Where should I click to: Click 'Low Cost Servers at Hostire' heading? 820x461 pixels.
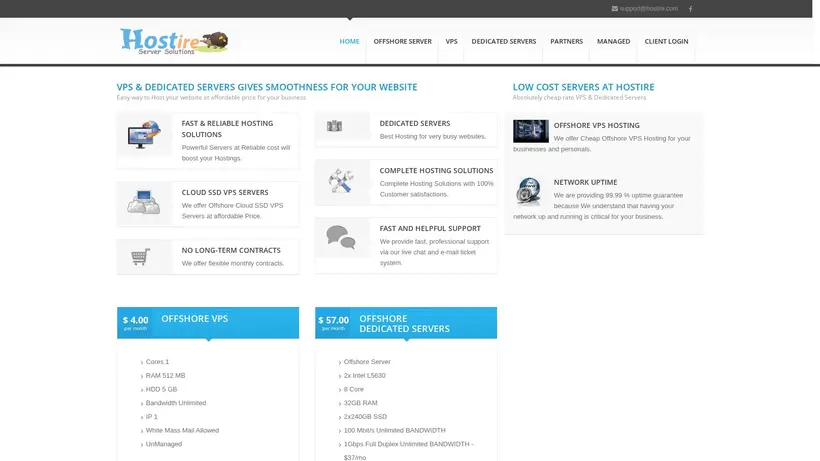[583, 87]
